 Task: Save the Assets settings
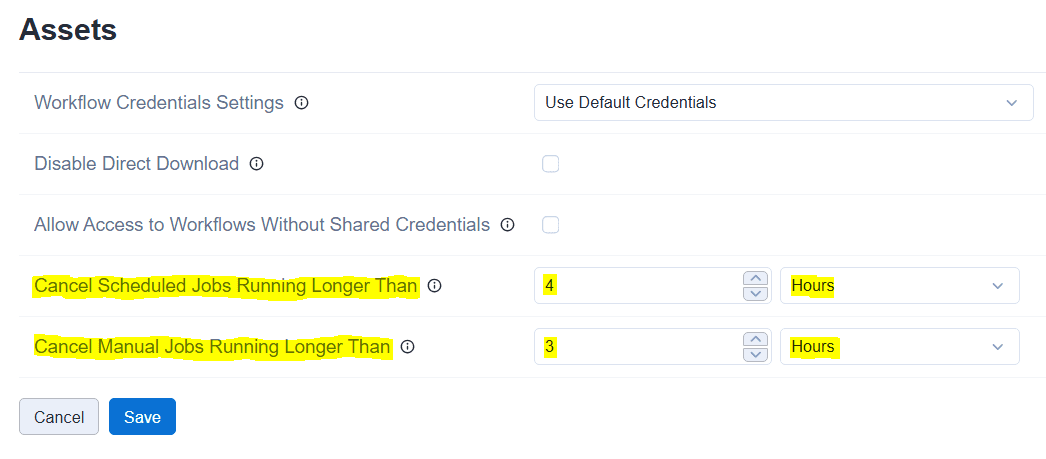pyautogui.click(x=142, y=417)
